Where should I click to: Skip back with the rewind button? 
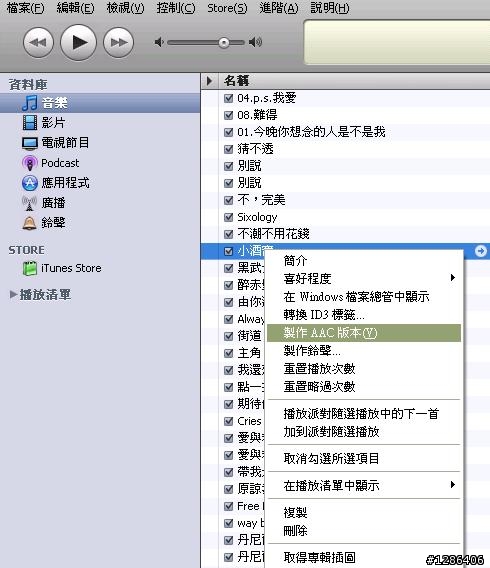click(x=38, y=42)
